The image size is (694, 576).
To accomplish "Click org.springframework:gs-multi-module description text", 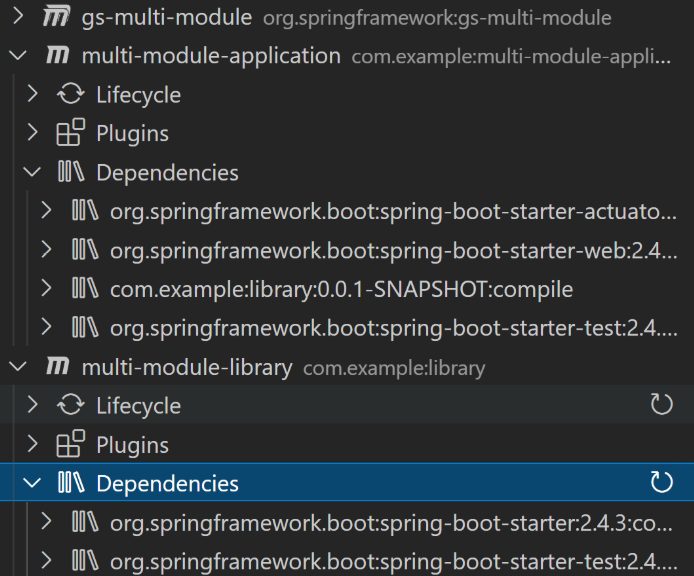I will [437, 18].
